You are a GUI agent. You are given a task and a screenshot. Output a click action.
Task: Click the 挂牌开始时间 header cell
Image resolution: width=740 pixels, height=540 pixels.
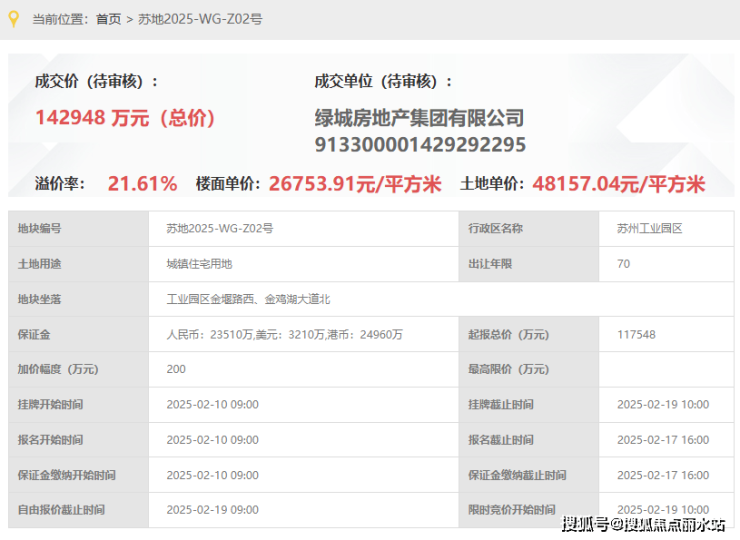[78, 405]
